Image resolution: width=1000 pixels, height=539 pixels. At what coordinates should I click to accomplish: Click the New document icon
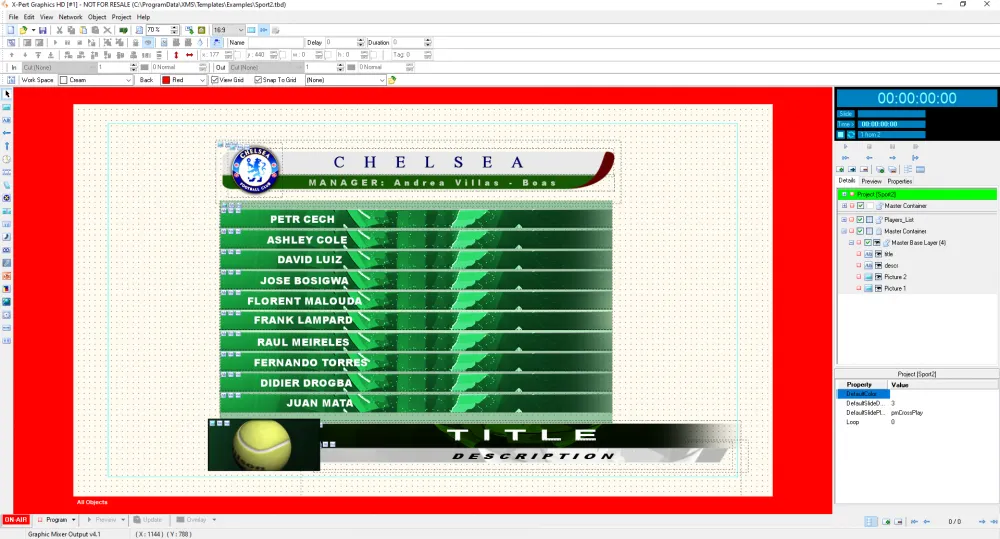tap(10, 30)
